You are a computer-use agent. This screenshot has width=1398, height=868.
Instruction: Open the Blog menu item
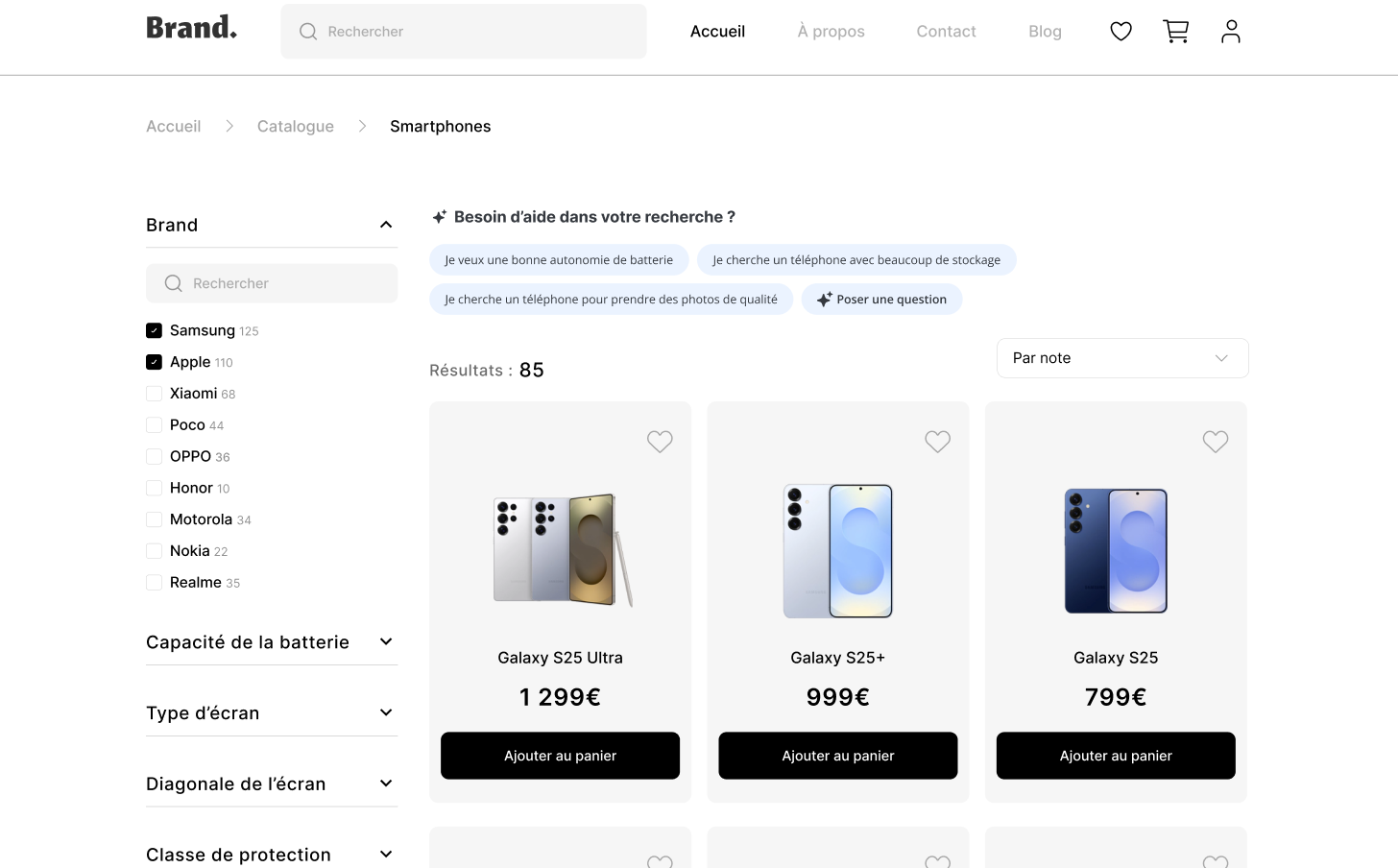point(1045,32)
